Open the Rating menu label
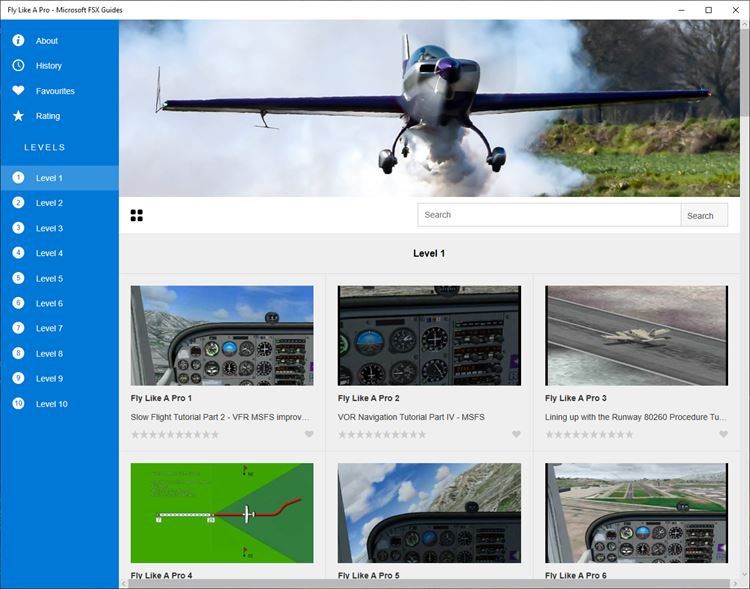 click(48, 116)
